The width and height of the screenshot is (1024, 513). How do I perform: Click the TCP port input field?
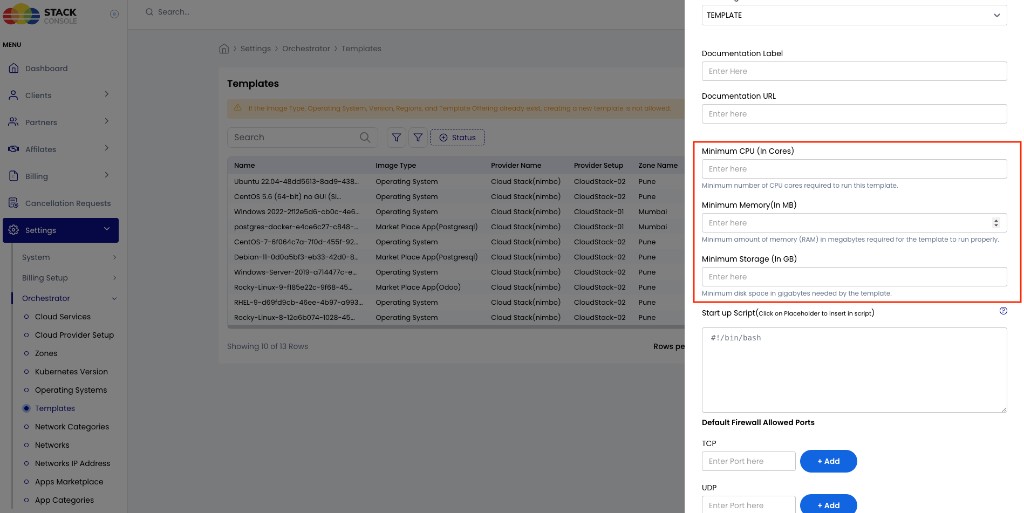[748, 461]
